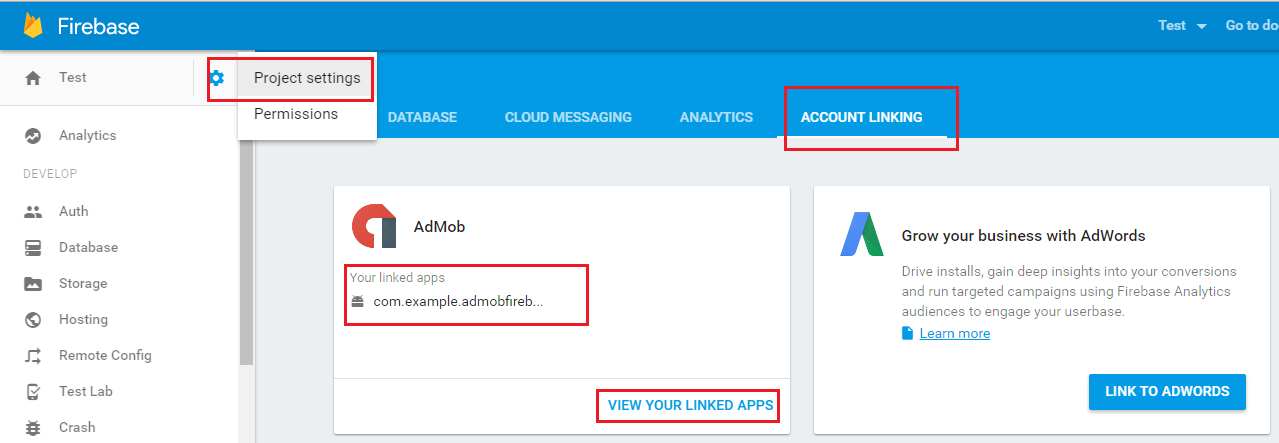This screenshot has width=1279, height=443.
Task: Click View Your Linked Apps
Action: (x=690, y=405)
